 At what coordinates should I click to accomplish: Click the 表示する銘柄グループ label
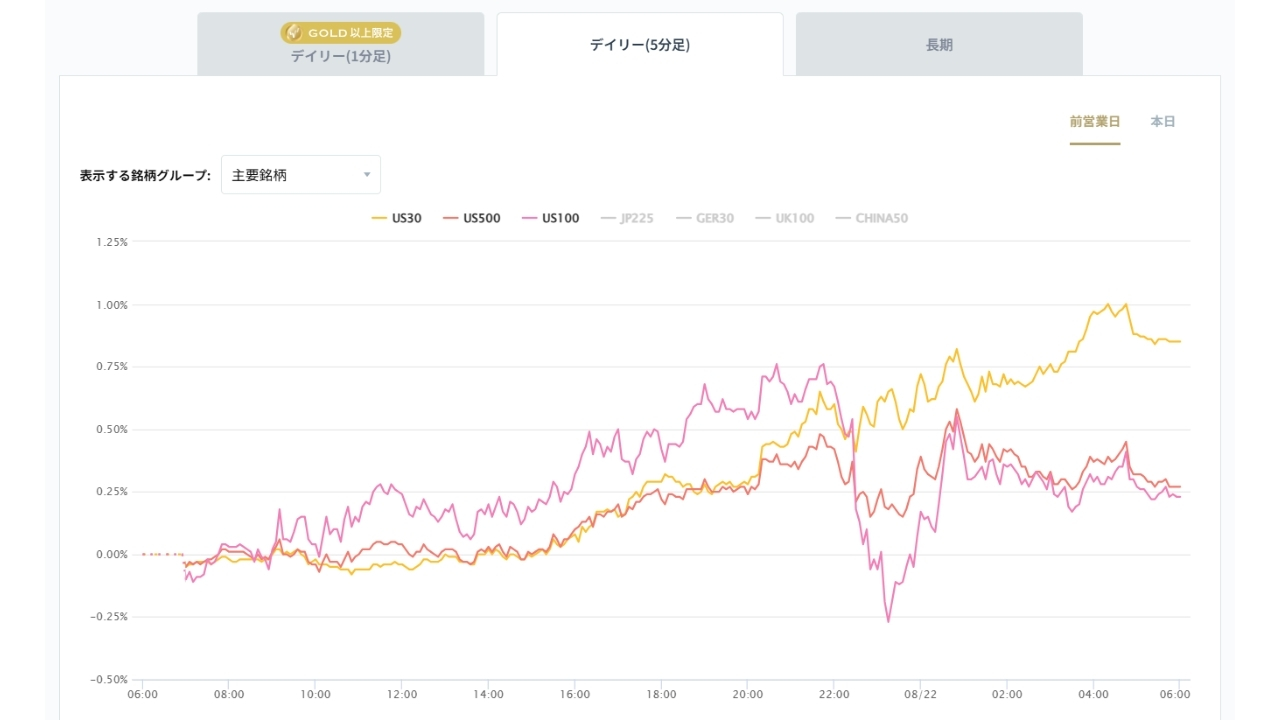146,175
